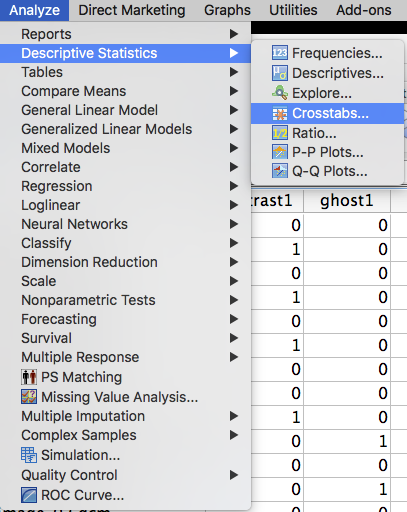This screenshot has width=407, height=512.
Task: Expand the Regression submenu arrow
Action: [234, 186]
